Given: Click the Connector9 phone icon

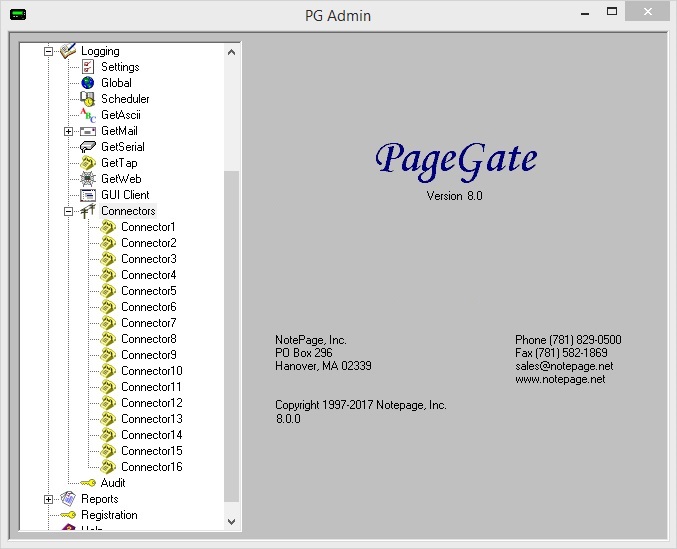Looking at the screenshot, I should [108, 355].
